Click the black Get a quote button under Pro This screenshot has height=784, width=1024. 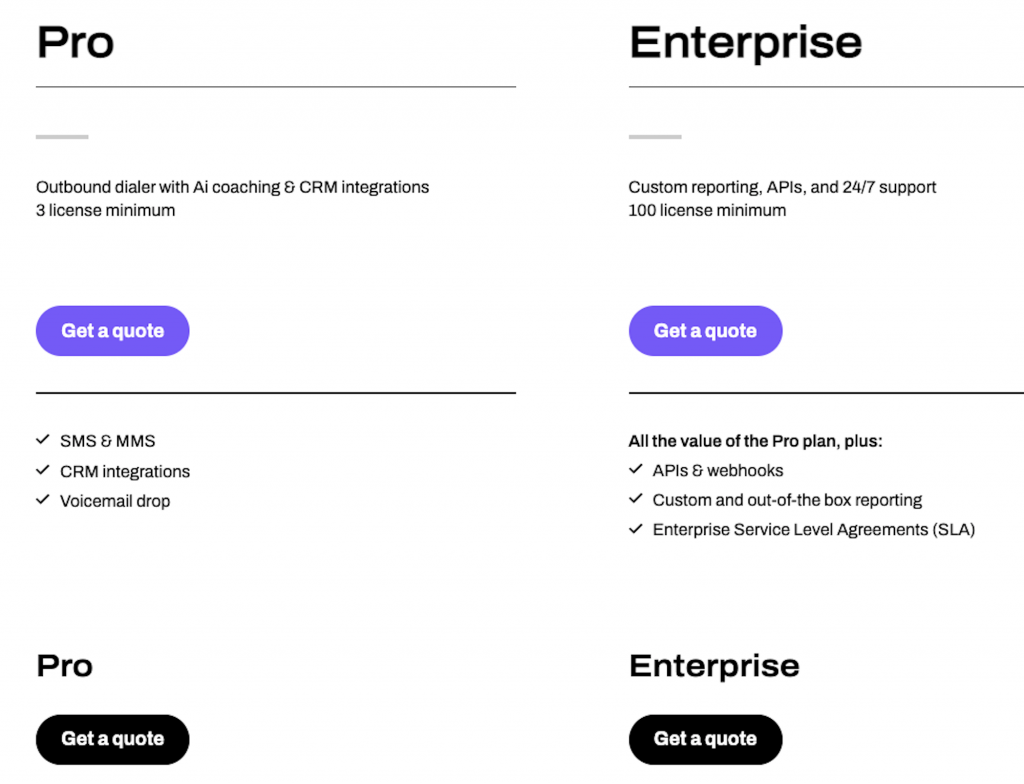pos(112,739)
